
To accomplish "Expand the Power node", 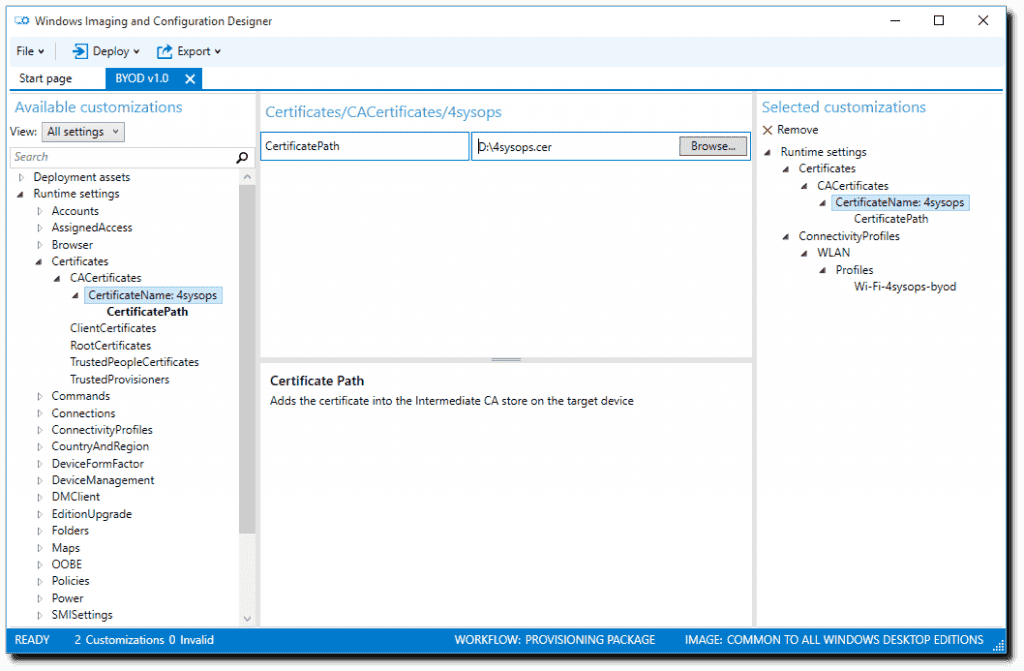I will pos(40,598).
